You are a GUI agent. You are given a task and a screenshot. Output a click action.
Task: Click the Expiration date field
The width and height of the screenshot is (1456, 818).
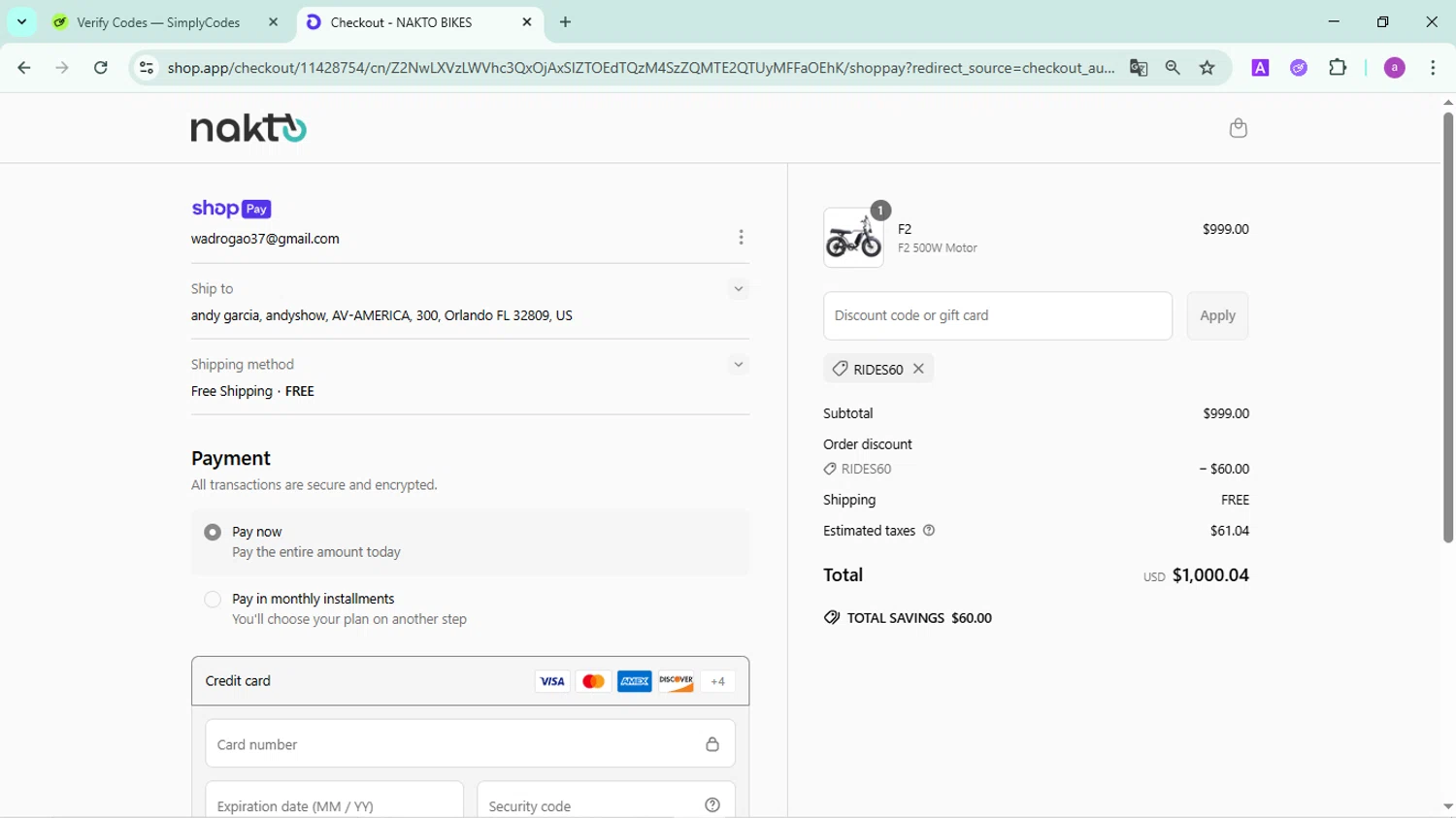click(x=334, y=801)
